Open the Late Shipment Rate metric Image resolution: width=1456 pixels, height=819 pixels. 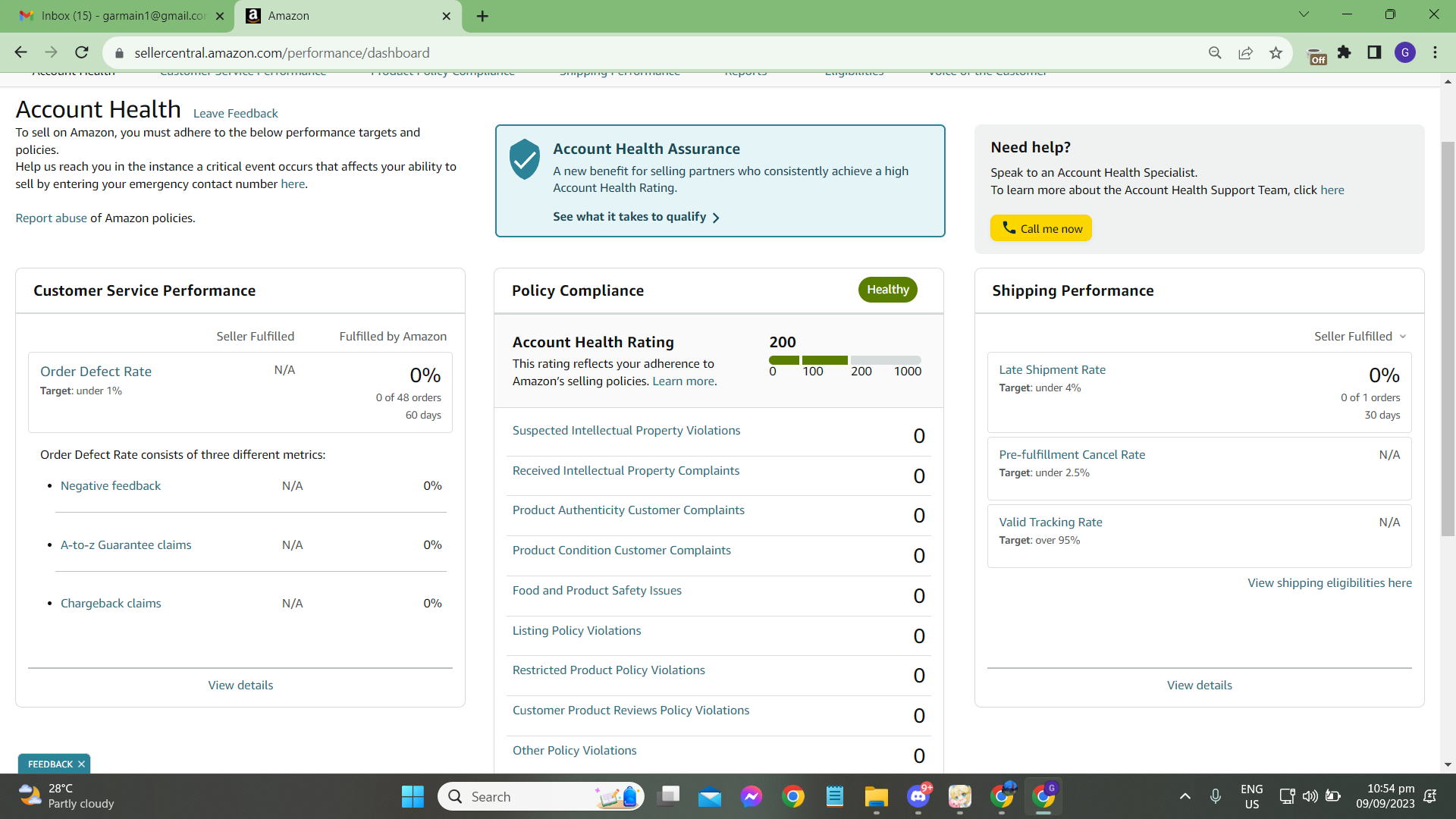point(1053,369)
